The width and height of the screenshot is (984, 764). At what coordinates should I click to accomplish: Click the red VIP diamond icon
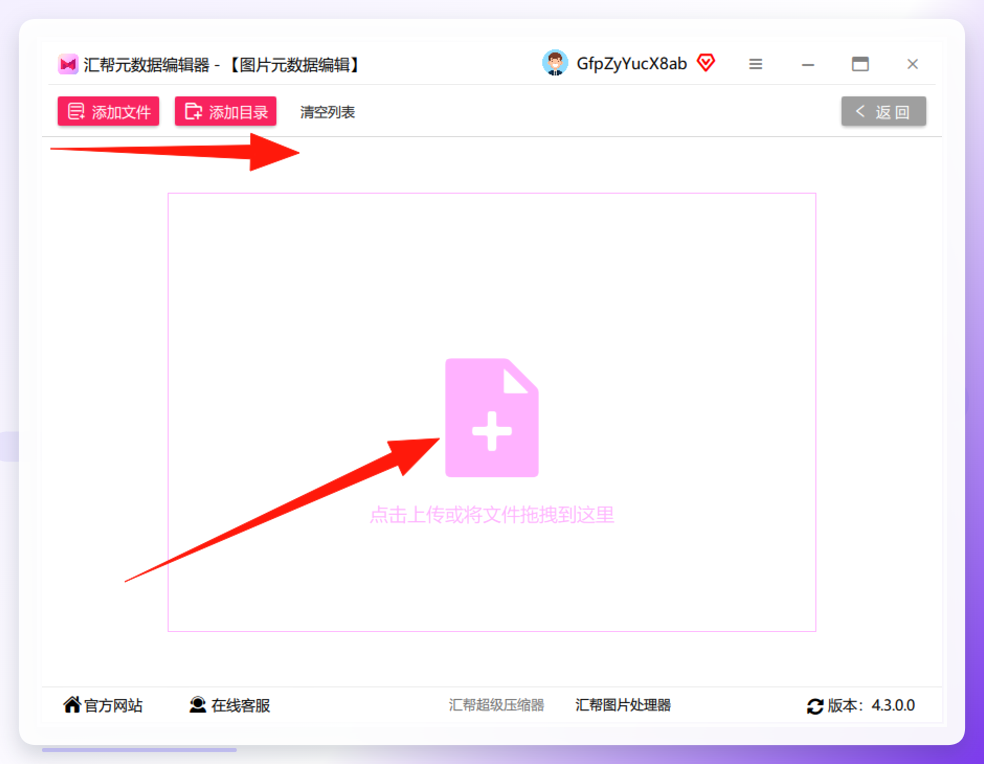(706, 63)
